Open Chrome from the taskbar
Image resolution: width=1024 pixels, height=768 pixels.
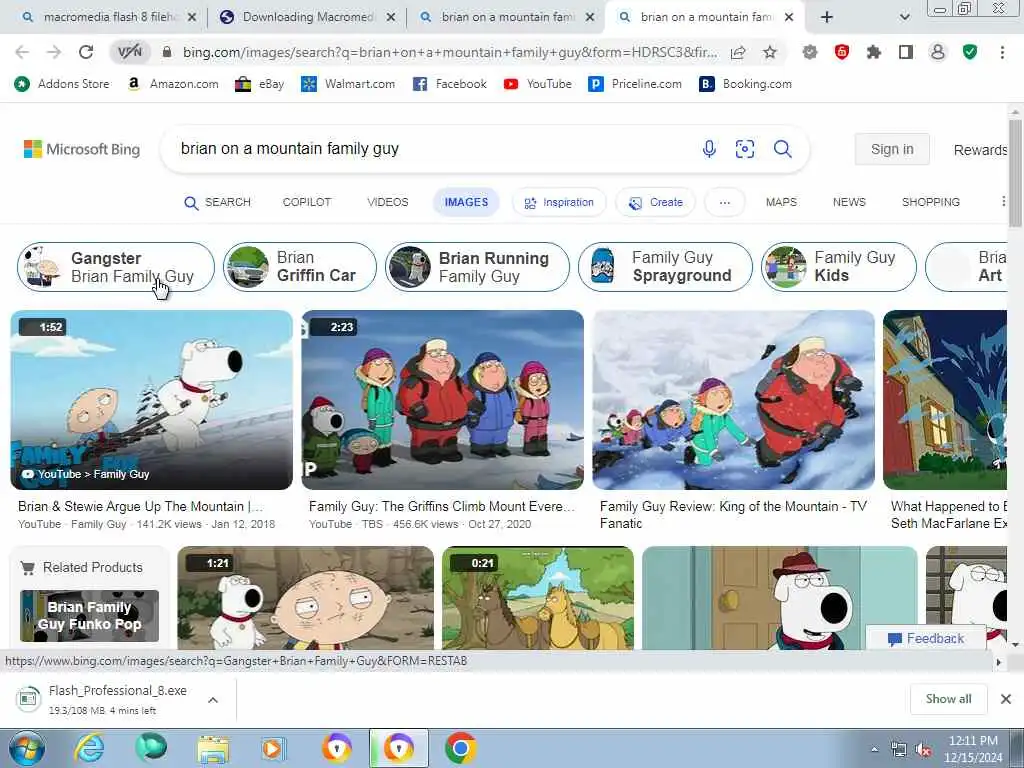click(x=460, y=748)
